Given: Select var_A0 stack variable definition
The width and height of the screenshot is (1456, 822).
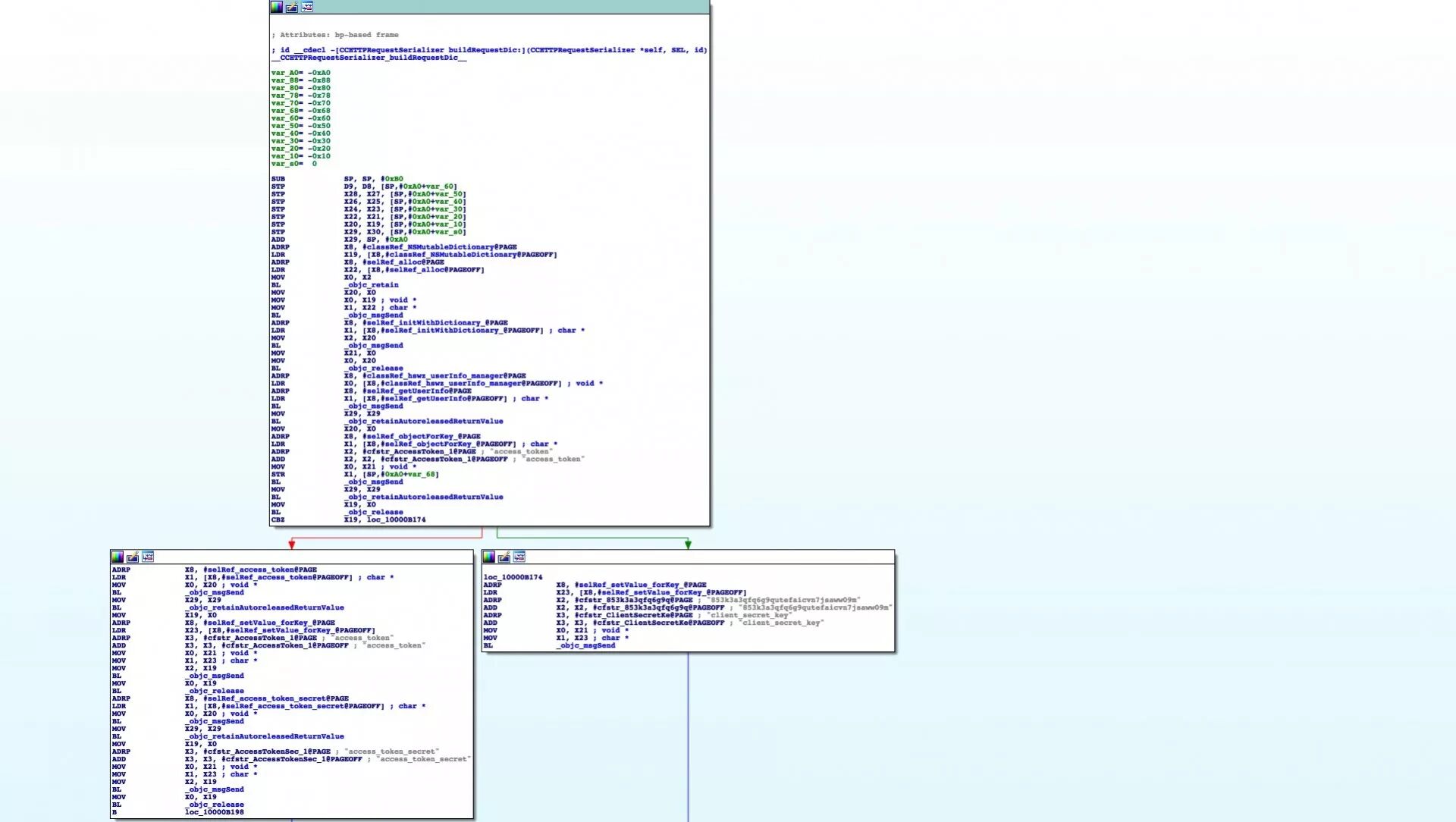Looking at the screenshot, I should point(286,73).
